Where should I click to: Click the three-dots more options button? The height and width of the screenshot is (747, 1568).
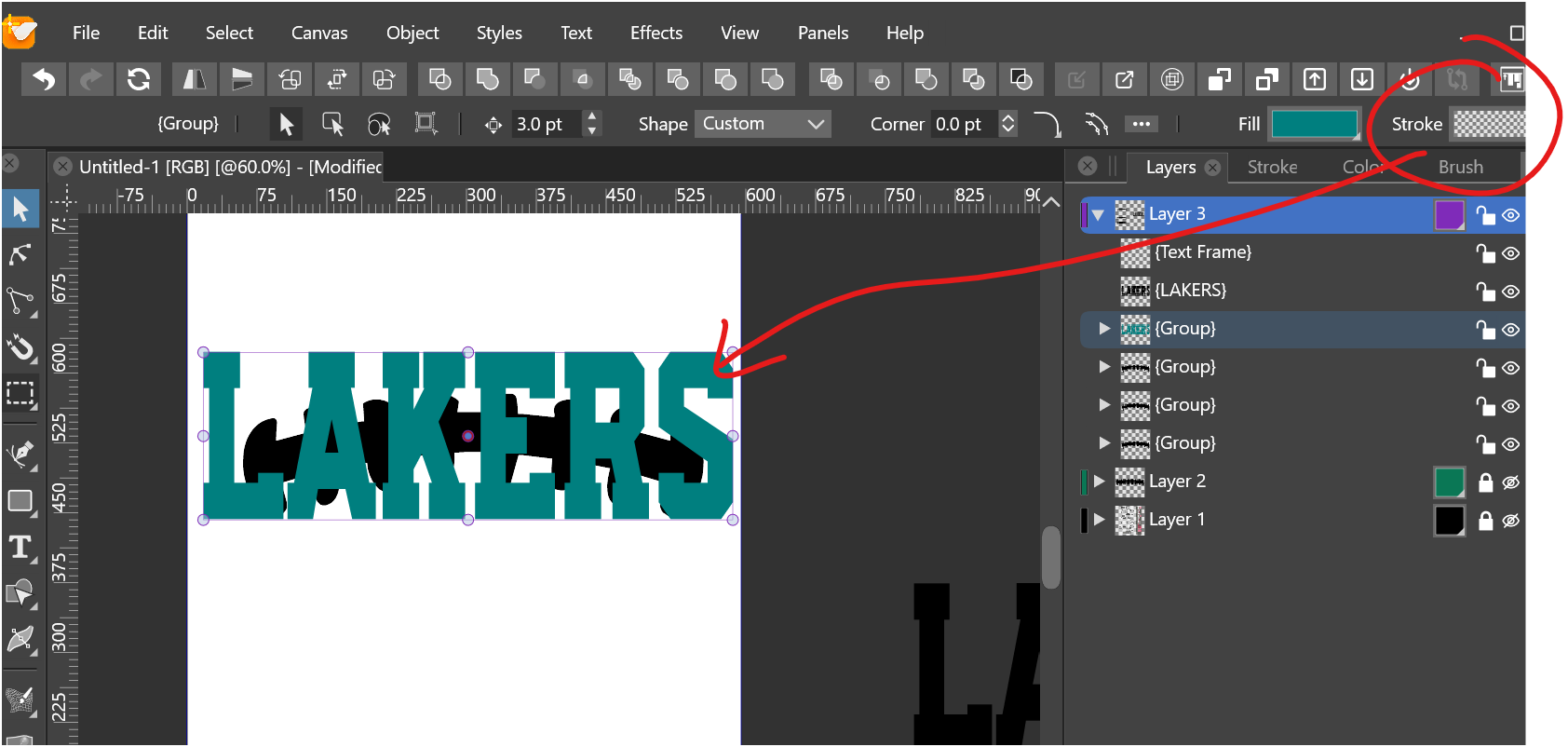tap(1141, 124)
